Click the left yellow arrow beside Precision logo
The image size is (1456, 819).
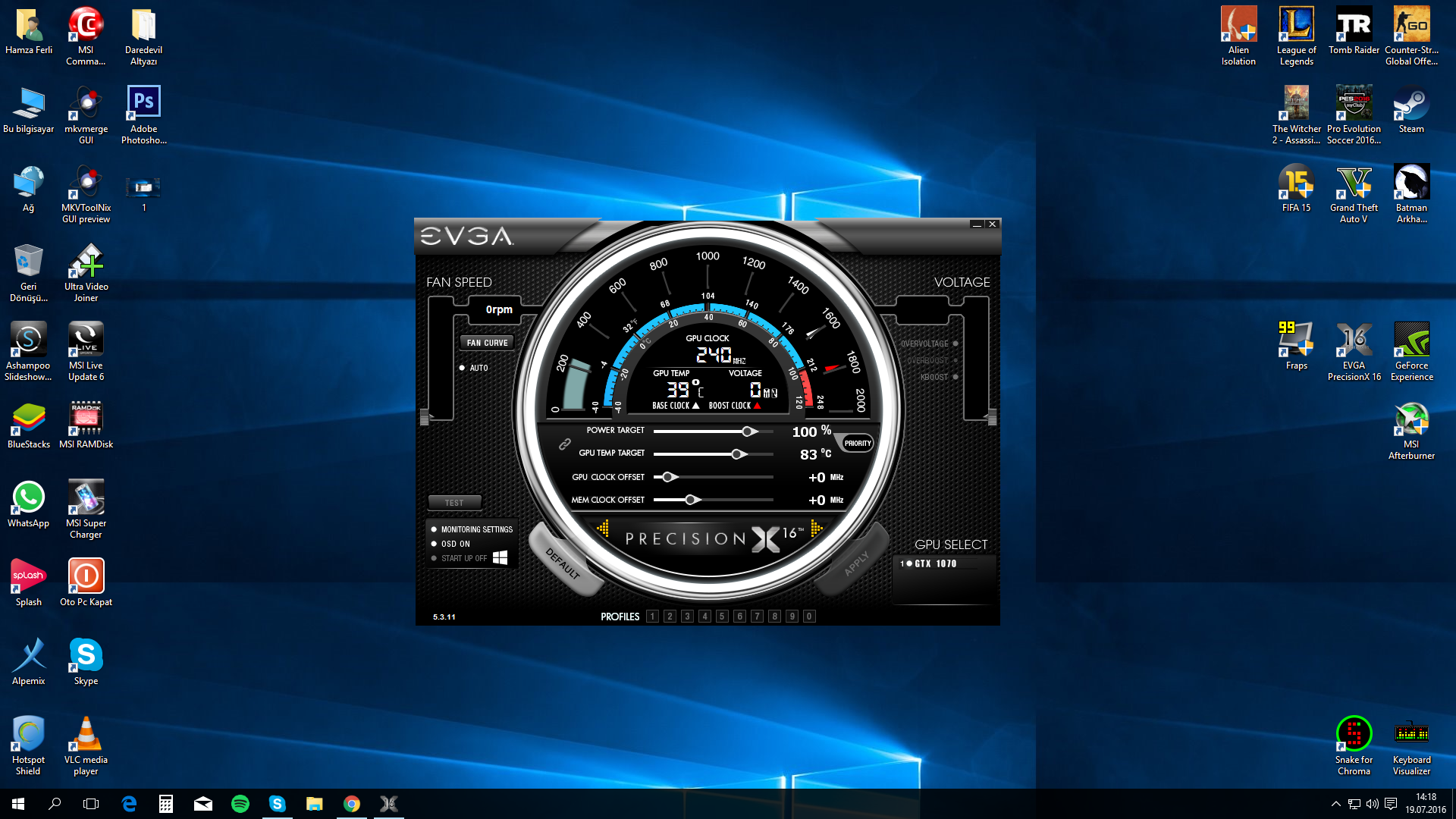(604, 528)
